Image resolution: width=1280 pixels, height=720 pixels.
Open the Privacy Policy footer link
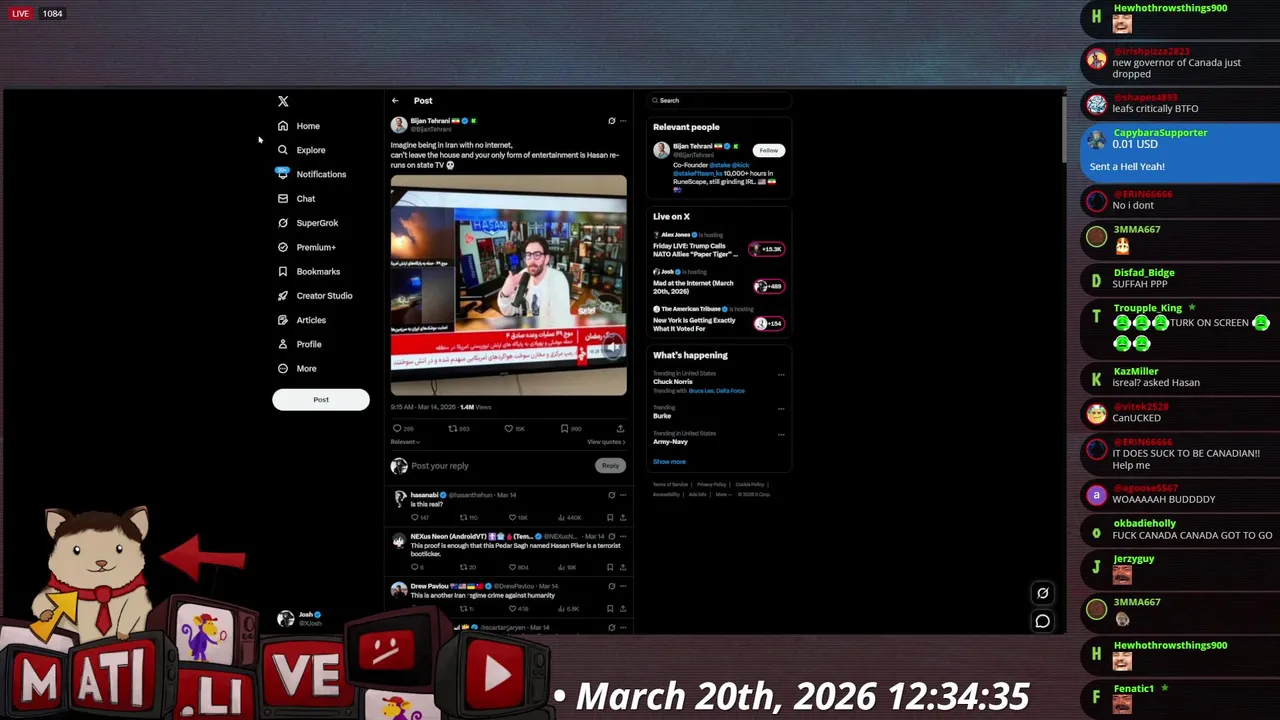(x=712, y=484)
